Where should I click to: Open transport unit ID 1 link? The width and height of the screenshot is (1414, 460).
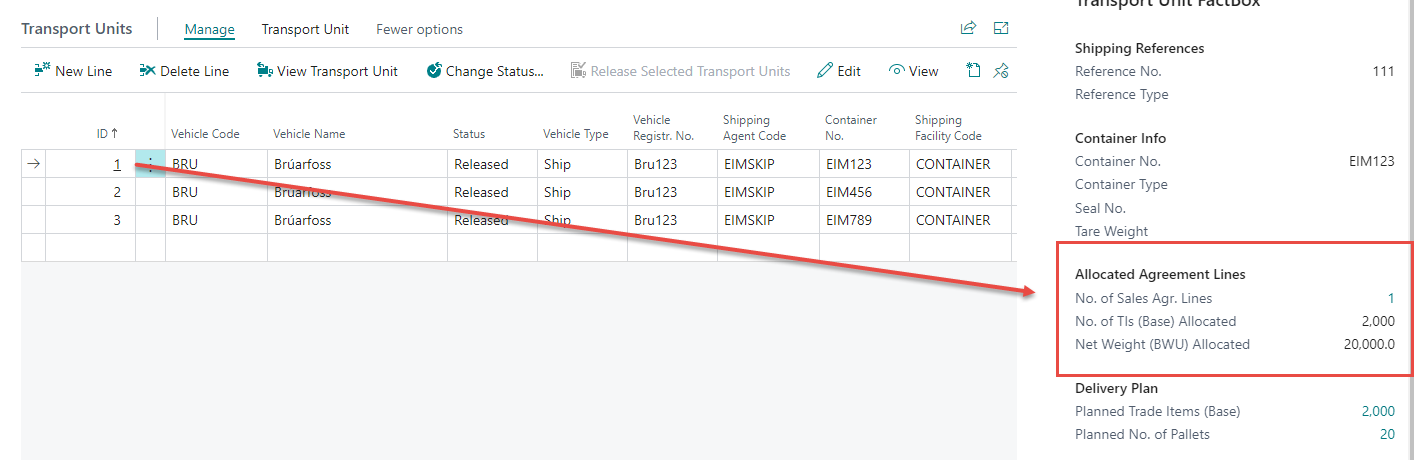click(x=117, y=165)
